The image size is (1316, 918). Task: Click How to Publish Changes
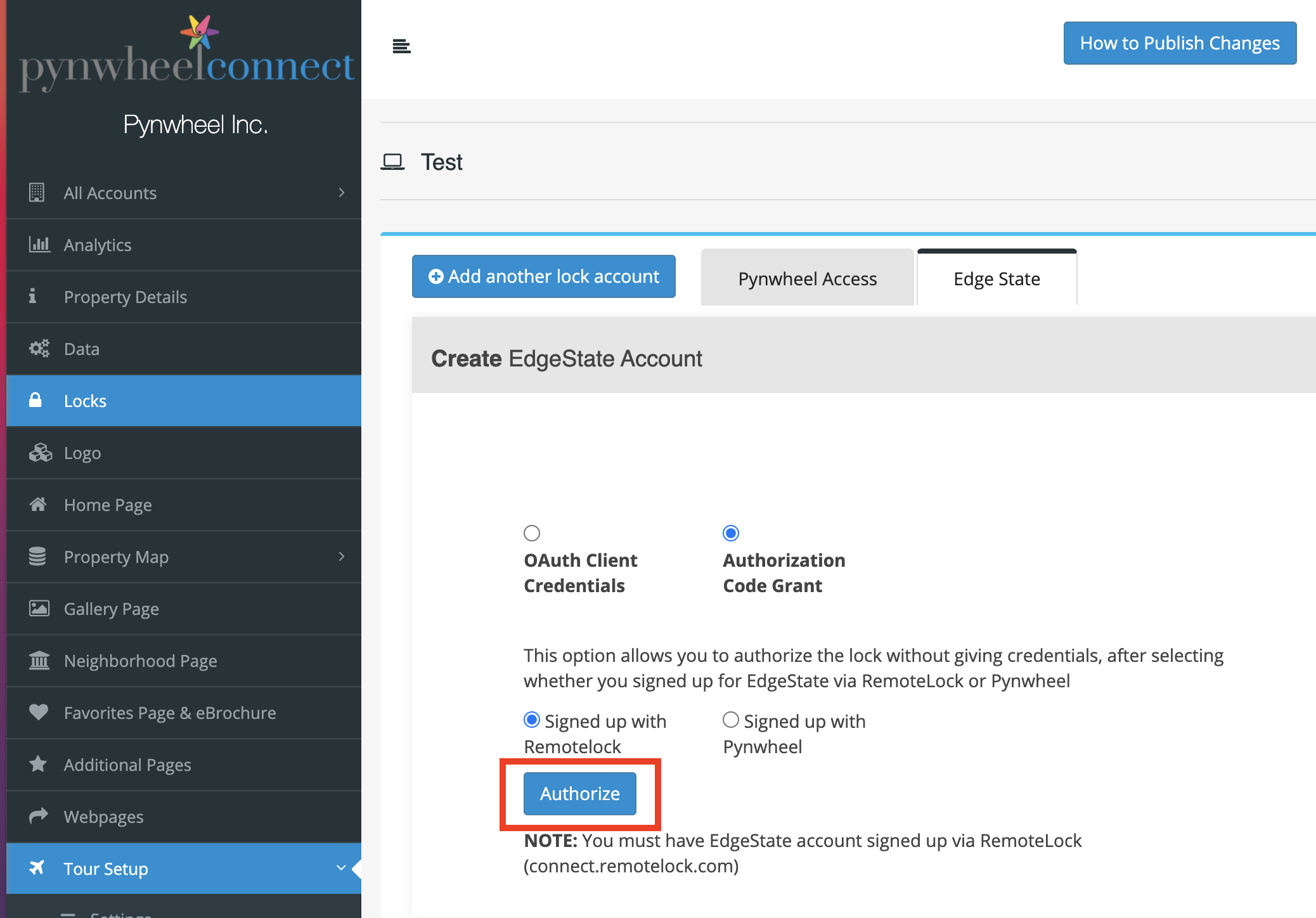(1179, 42)
